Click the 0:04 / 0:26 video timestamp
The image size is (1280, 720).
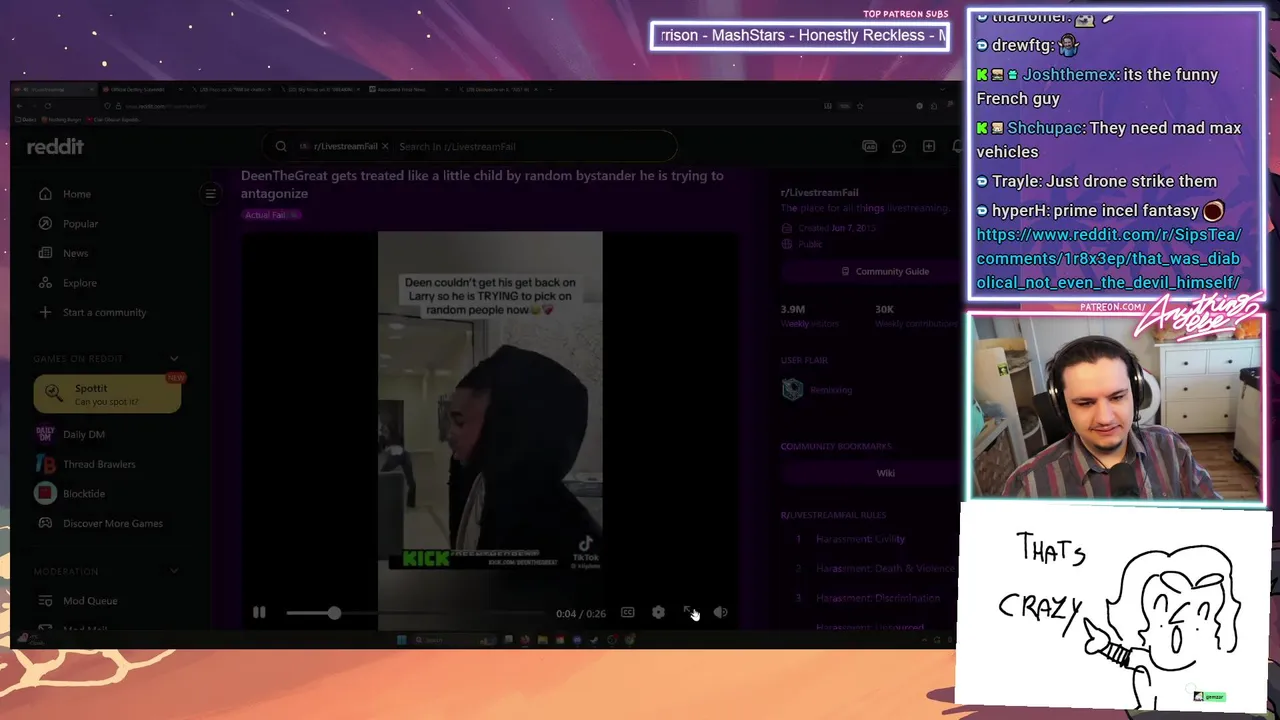(x=581, y=614)
